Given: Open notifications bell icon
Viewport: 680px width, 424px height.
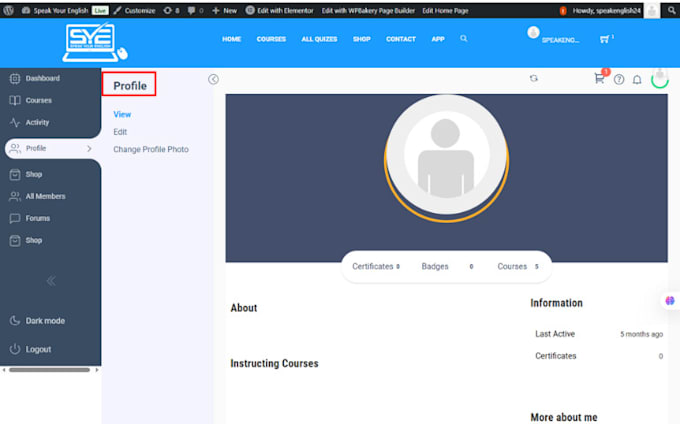Looking at the screenshot, I should (637, 79).
